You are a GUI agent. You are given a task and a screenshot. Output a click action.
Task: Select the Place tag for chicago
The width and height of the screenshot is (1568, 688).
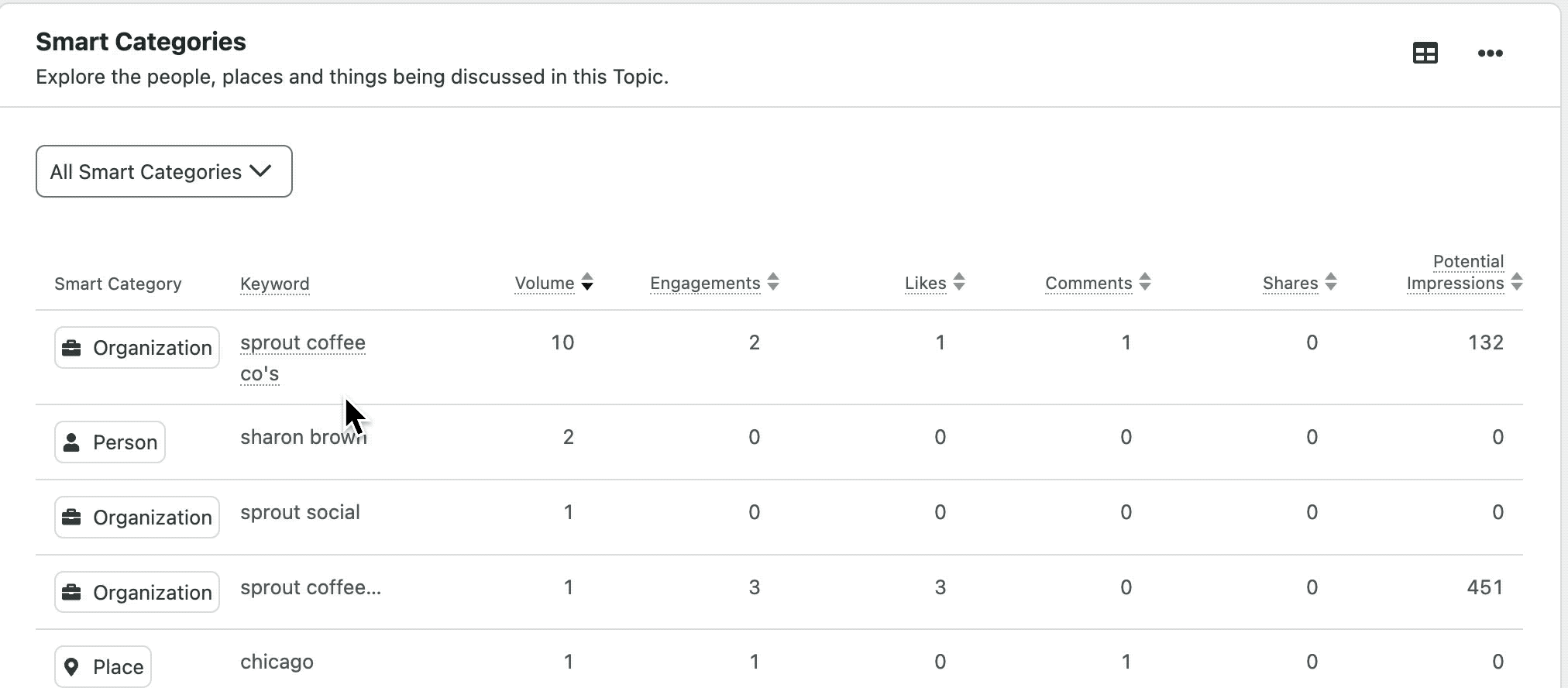coord(103,667)
